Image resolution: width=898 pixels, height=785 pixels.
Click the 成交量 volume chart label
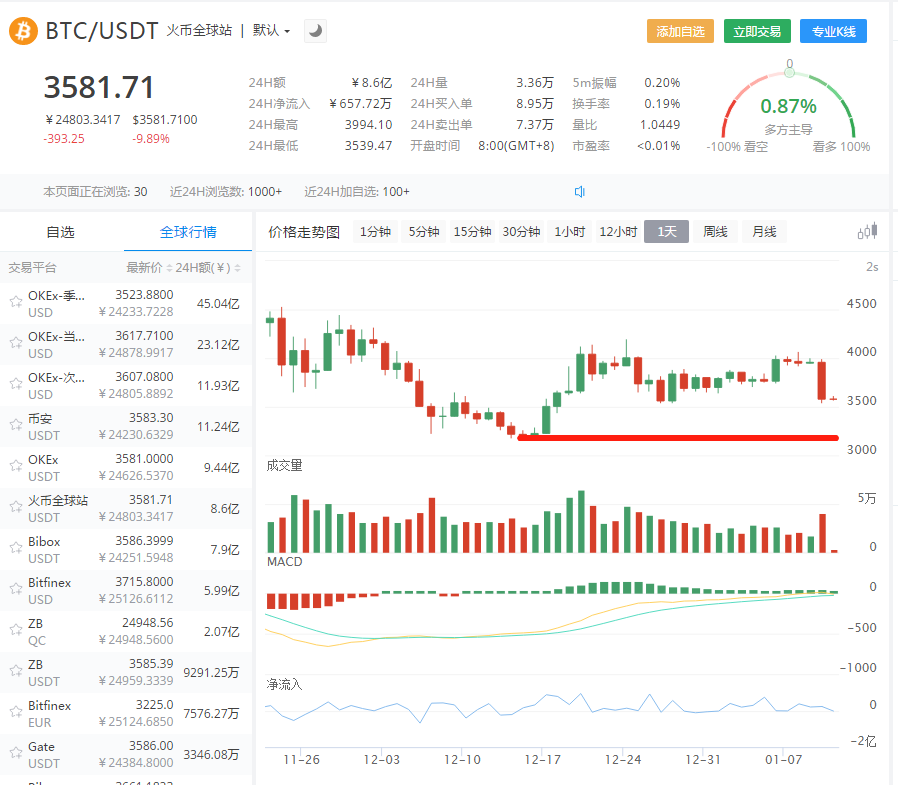point(284,465)
